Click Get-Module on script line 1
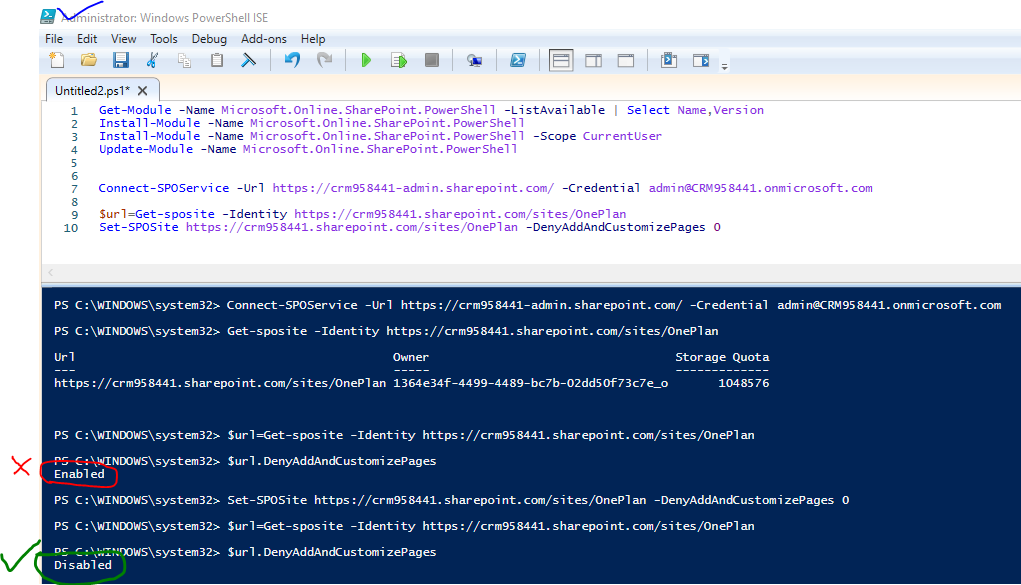 135,110
